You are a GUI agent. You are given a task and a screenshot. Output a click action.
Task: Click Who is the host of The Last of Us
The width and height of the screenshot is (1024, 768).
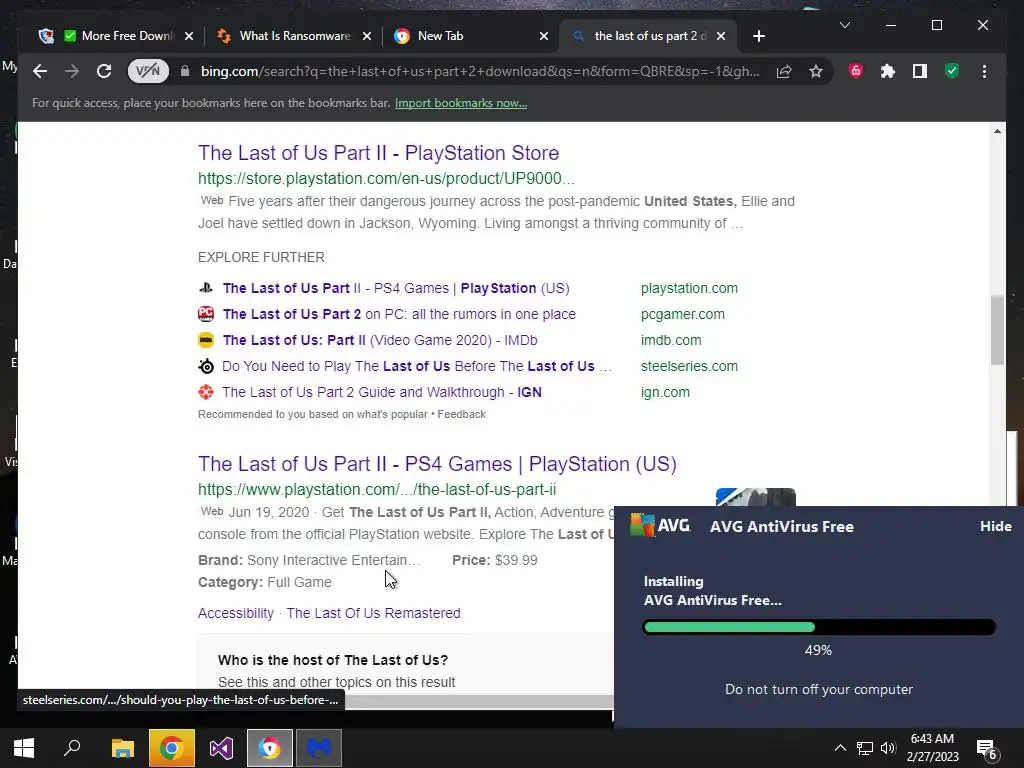coord(333,660)
